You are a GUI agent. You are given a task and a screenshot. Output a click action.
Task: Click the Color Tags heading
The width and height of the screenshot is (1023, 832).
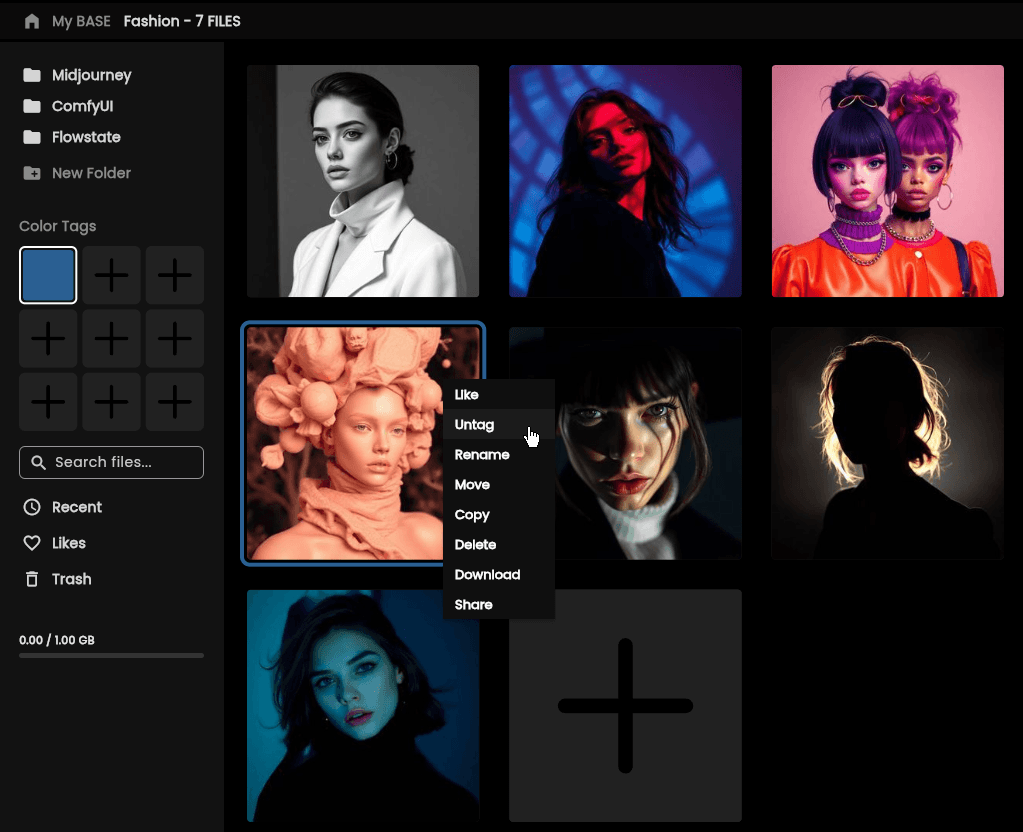coord(57,226)
